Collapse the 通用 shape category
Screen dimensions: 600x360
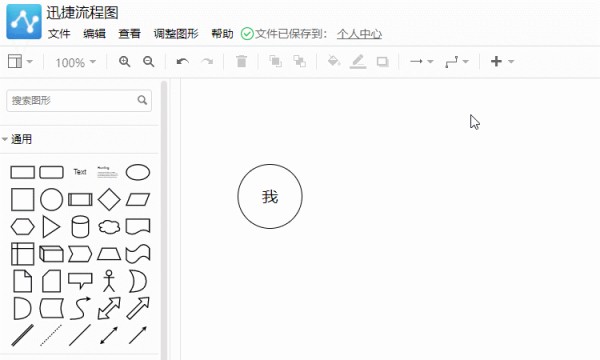click(17, 139)
